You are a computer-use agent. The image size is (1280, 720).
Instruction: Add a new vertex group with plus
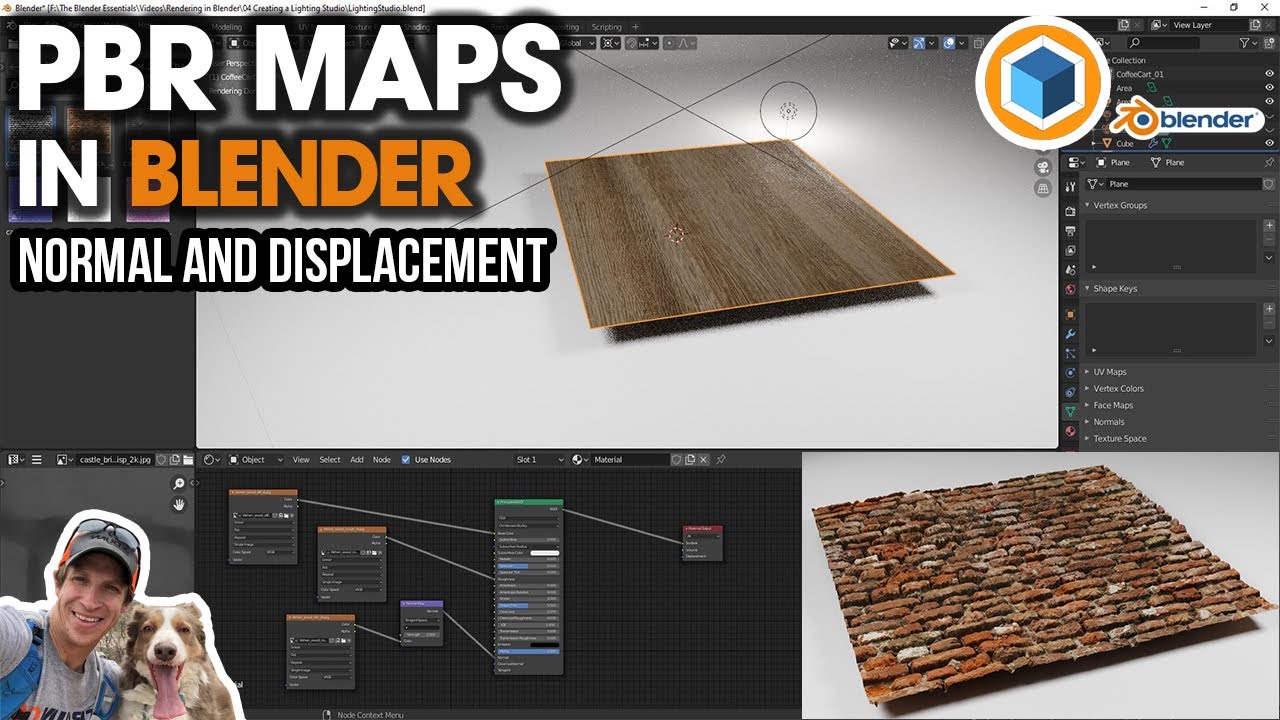pos(1269,226)
